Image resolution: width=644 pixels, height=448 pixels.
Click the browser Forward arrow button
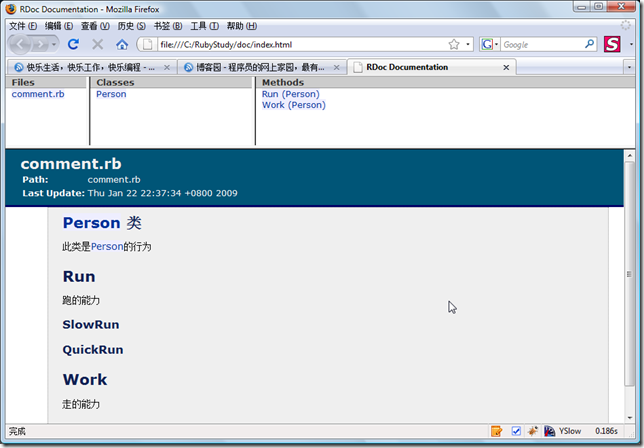[40, 44]
